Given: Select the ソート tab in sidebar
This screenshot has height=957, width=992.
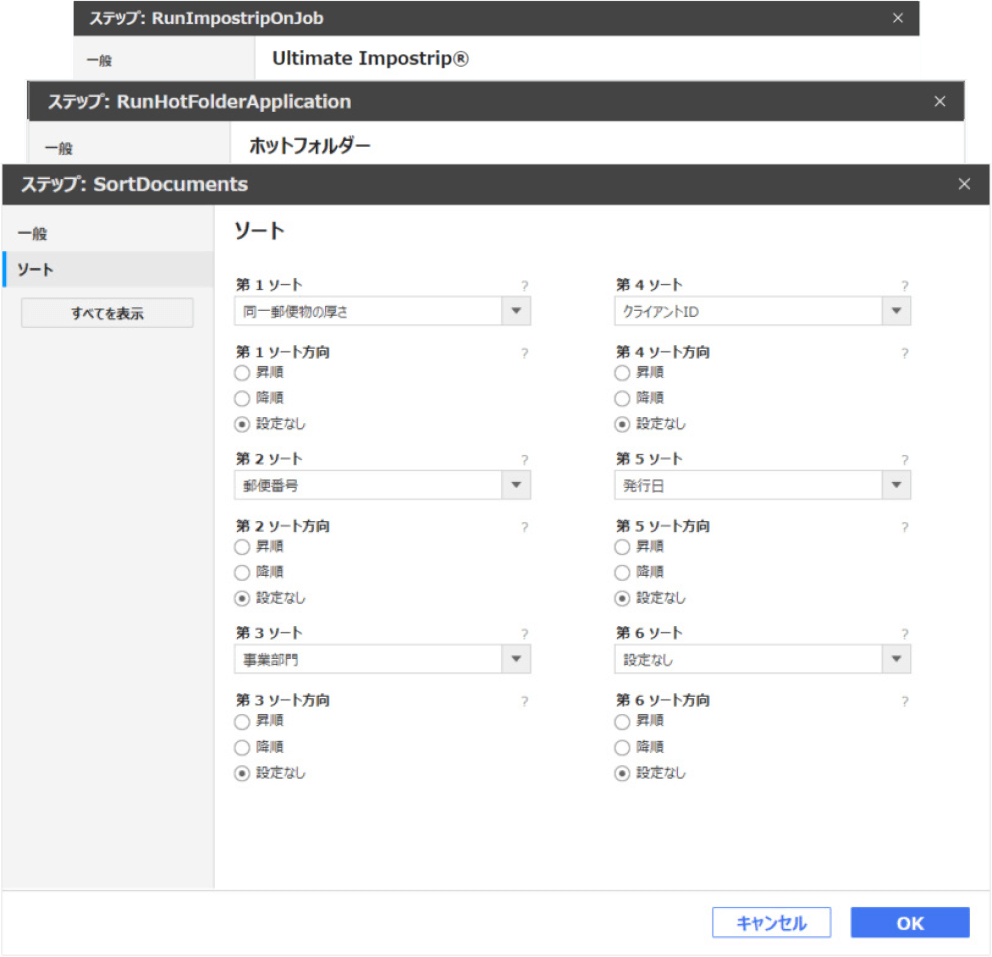Looking at the screenshot, I should 36,270.
